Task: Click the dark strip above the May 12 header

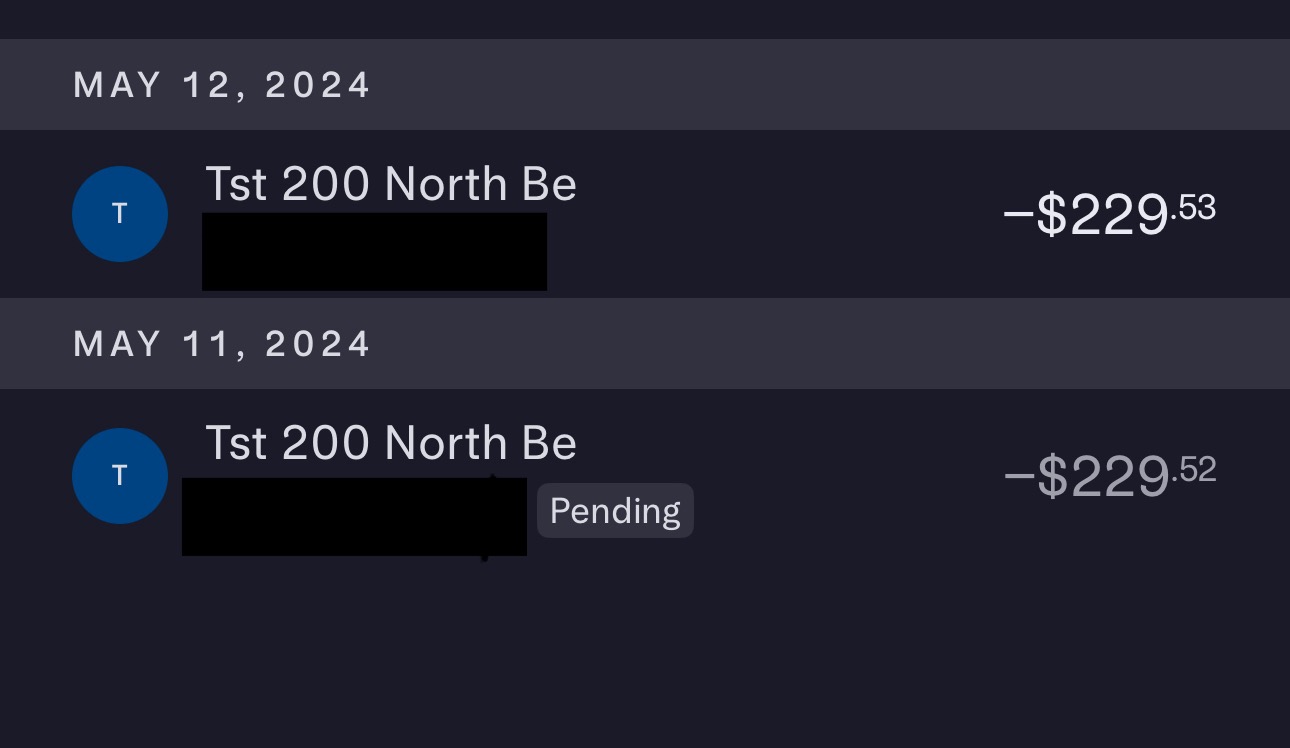Action: point(645,19)
